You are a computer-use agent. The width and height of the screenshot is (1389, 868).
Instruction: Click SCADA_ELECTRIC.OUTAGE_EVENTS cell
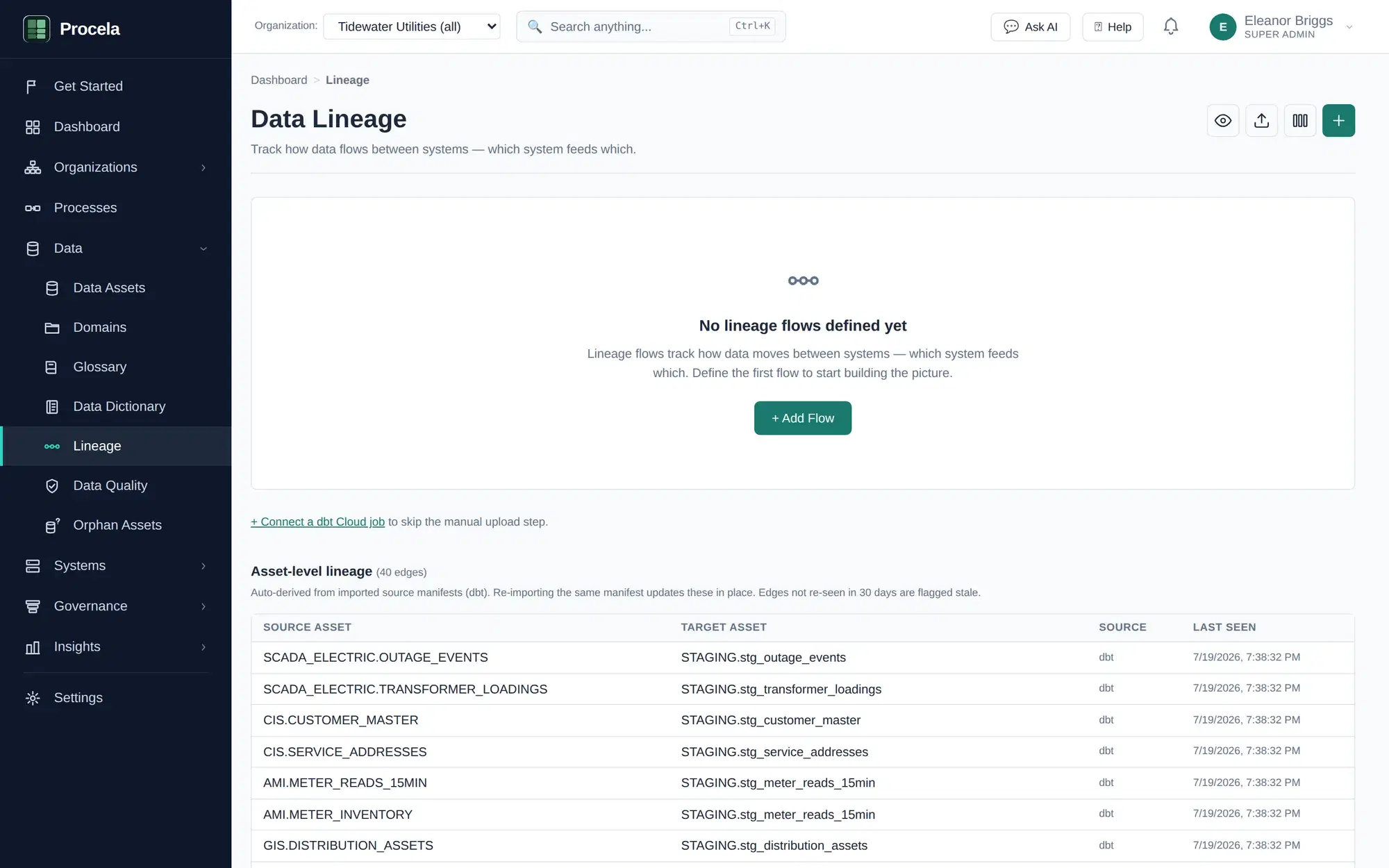tap(375, 658)
